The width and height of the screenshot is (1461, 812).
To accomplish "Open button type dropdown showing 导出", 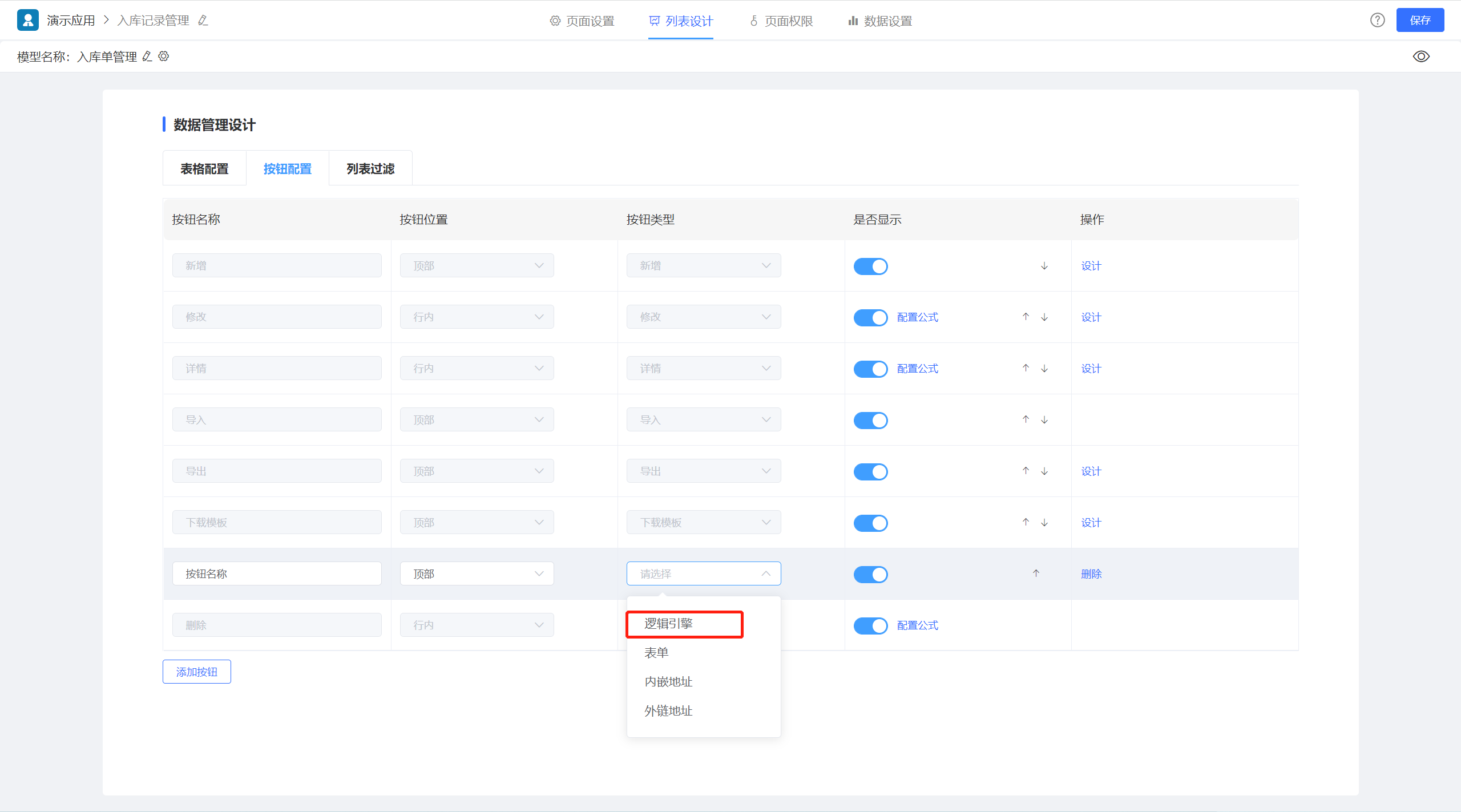I will click(704, 471).
